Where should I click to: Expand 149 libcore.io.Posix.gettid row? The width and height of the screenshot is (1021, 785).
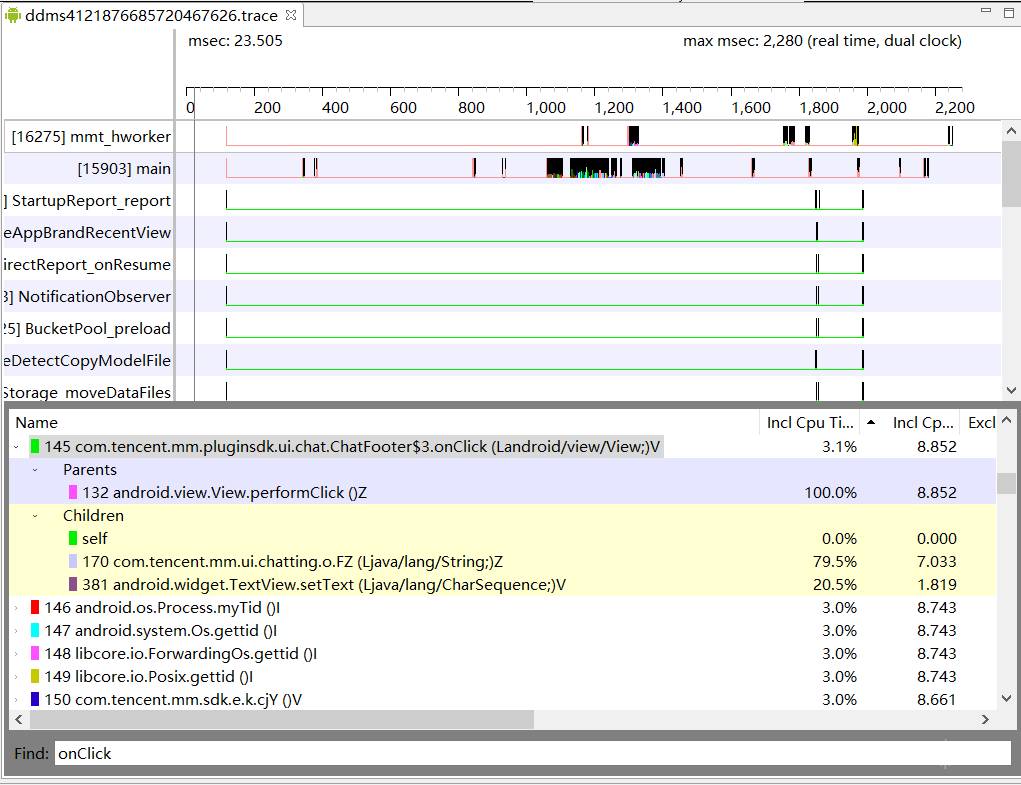[x=16, y=677]
